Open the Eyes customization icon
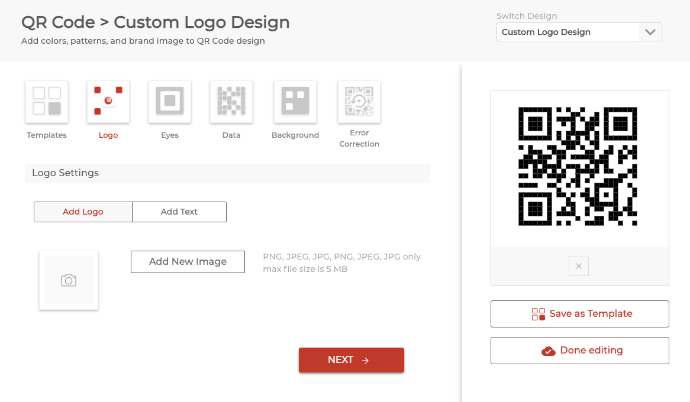Image resolution: width=690 pixels, height=402 pixels. (x=170, y=102)
